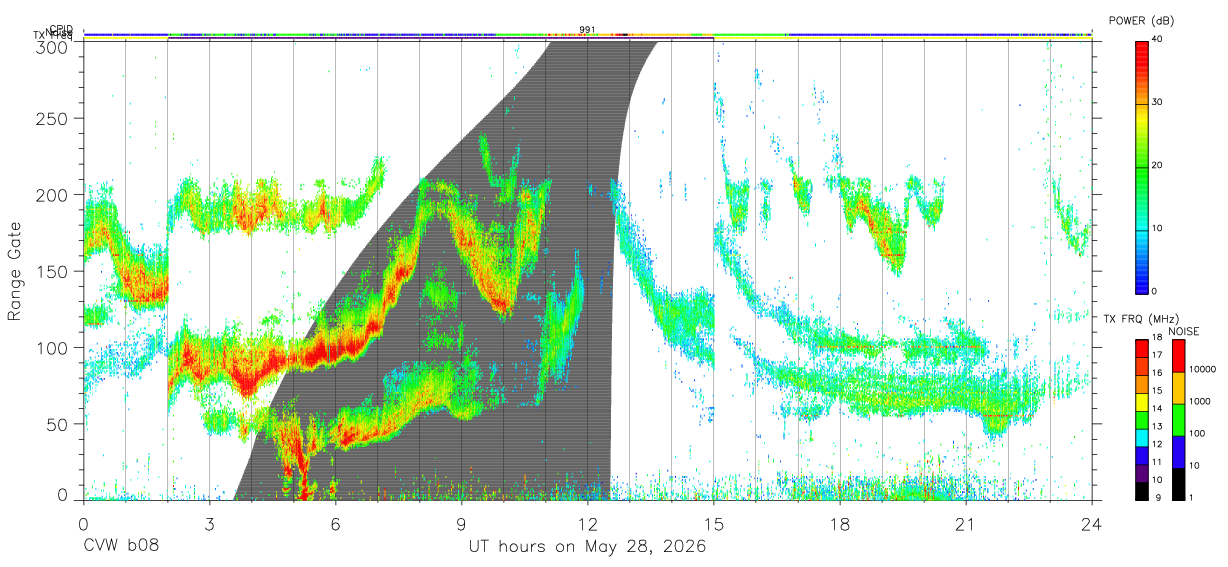Click the '12' tick on the TX FRQ legend
The height and width of the screenshot is (567, 1228).
click(1158, 445)
